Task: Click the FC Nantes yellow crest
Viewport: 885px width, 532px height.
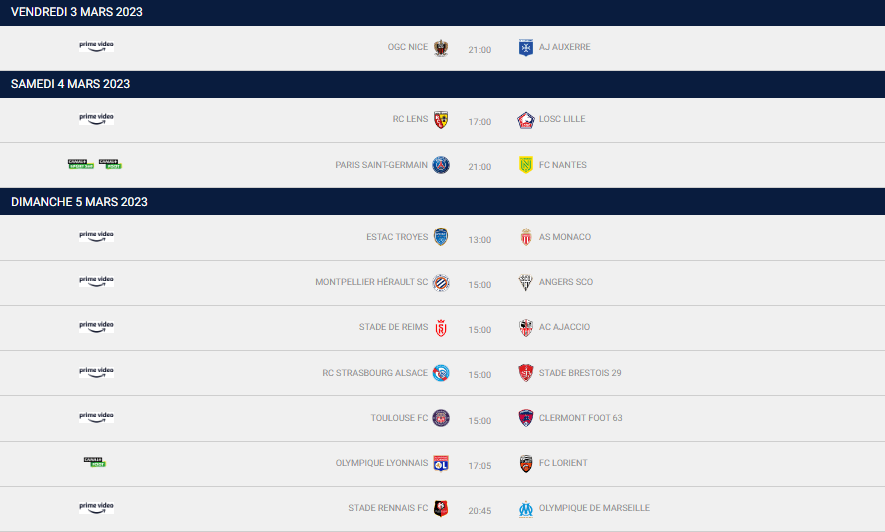Action: 526,165
